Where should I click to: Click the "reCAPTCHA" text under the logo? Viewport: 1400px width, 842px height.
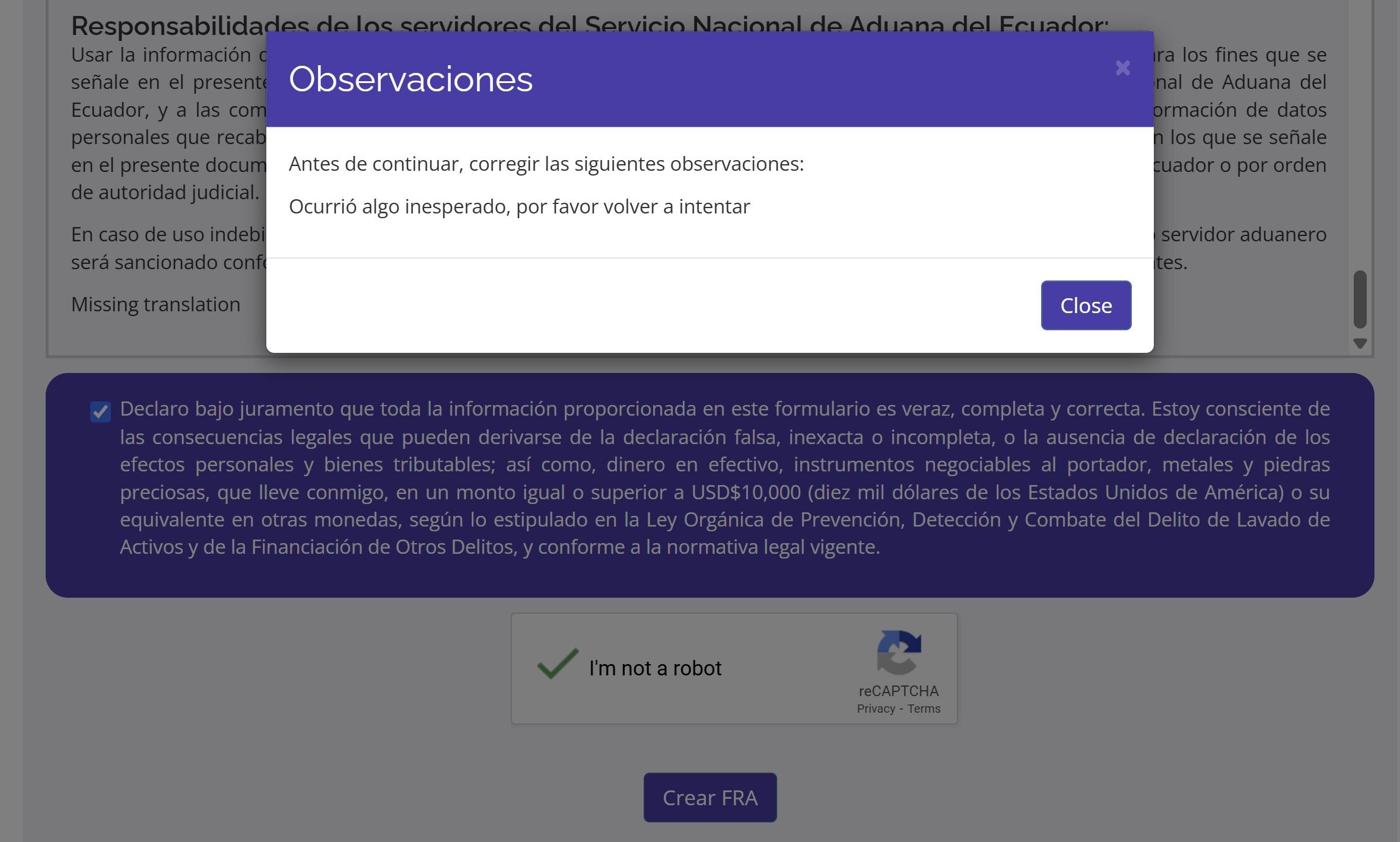898,691
